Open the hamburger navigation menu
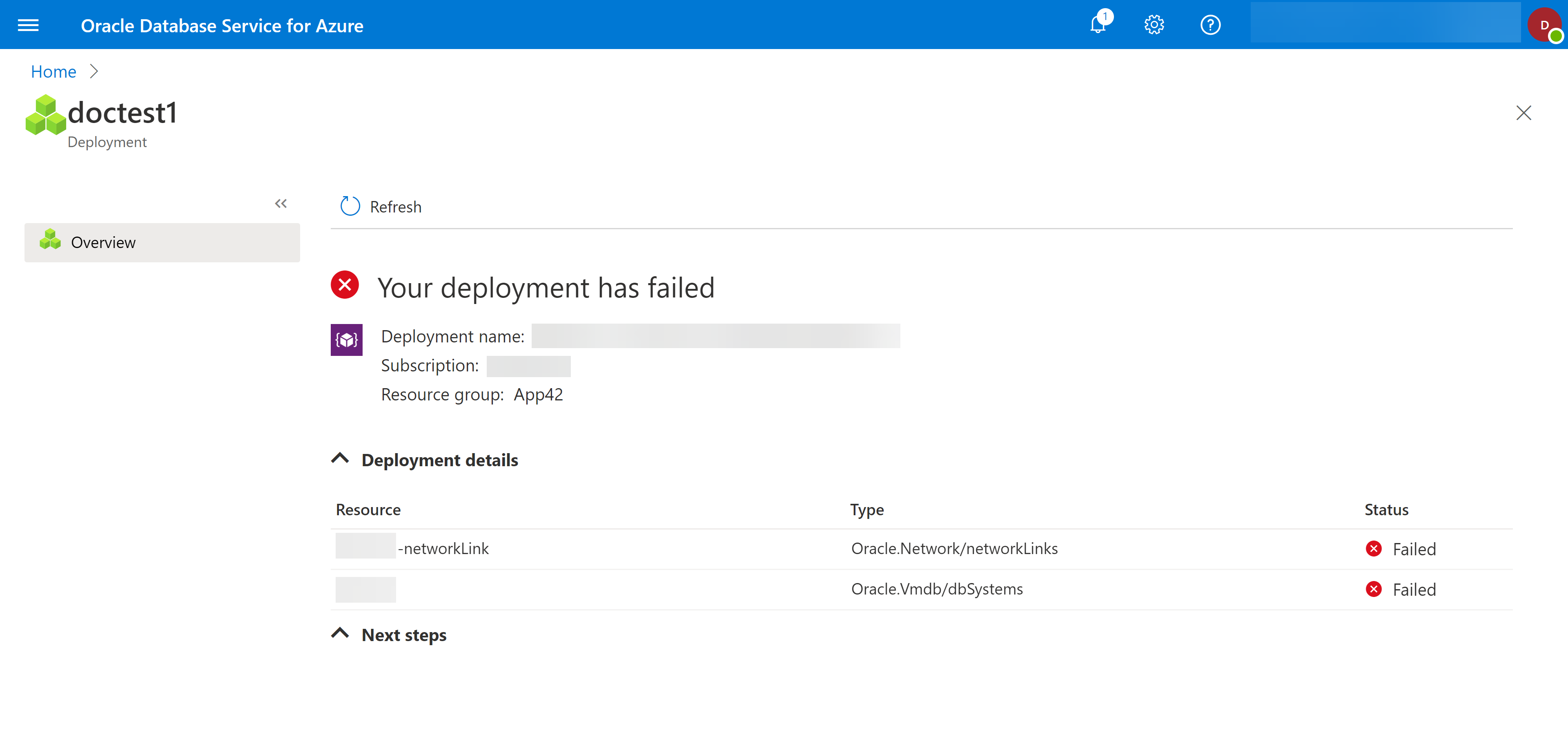Image resolution: width=1568 pixels, height=751 pixels. coord(28,25)
